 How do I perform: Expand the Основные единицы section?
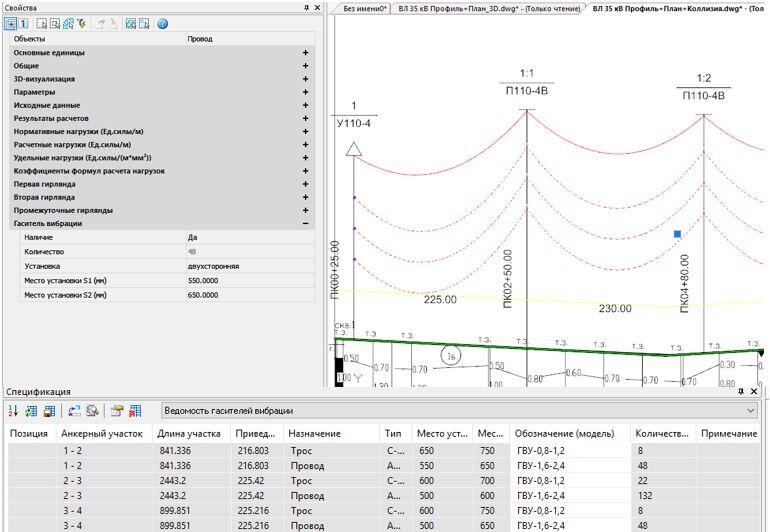[x=305, y=52]
